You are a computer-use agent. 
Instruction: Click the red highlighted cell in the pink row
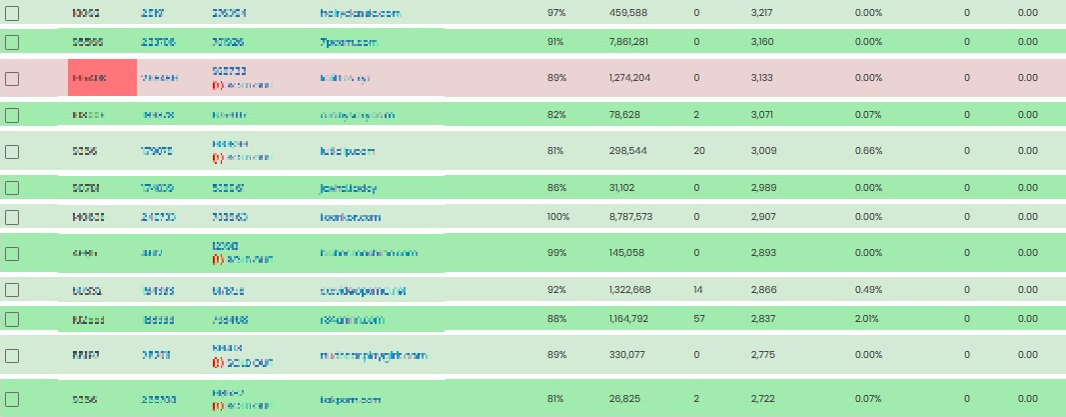[x=102, y=78]
